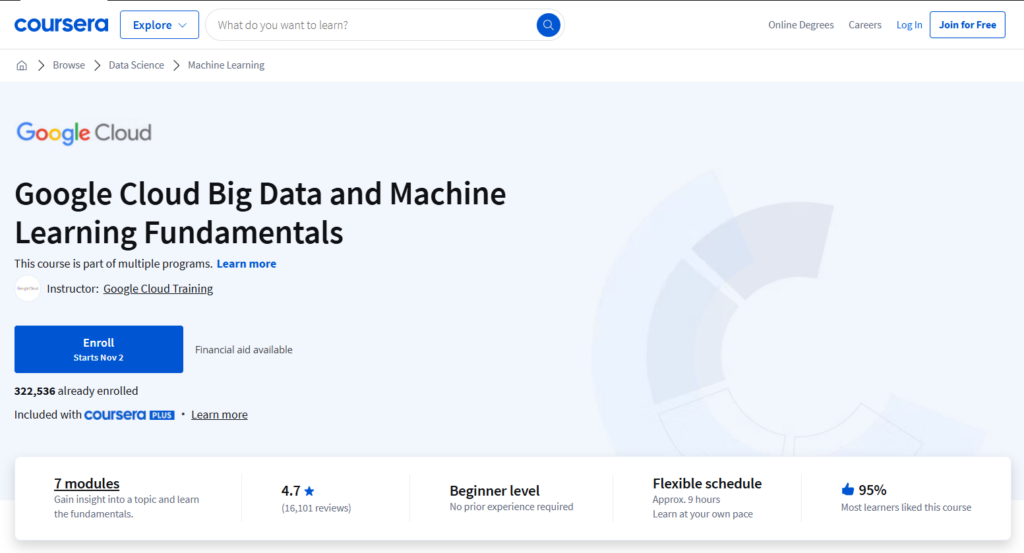The width and height of the screenshot is (1024, 553).
Task: Open the Careers link
Action: pyautogui.click(x=865, y=25)
